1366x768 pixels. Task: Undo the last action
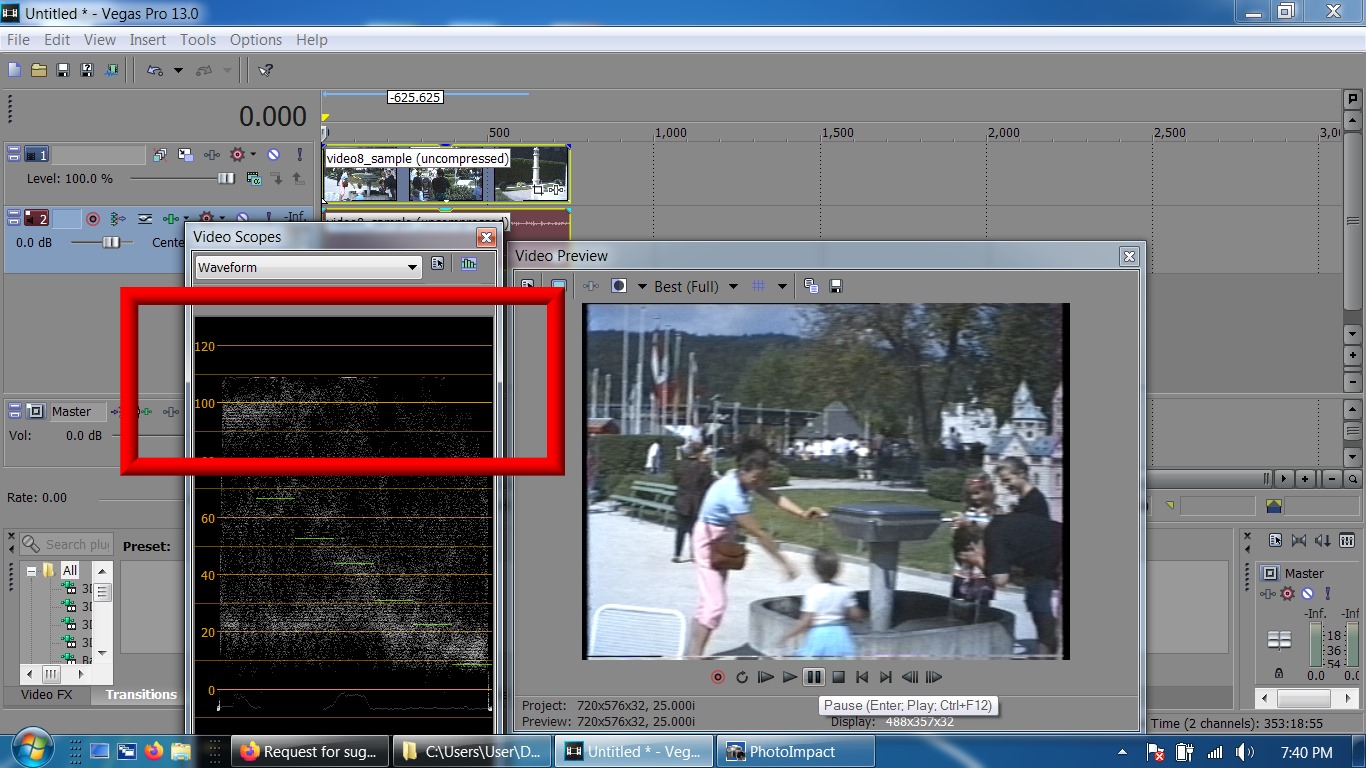pyautogui.click(x=155, y=70)
